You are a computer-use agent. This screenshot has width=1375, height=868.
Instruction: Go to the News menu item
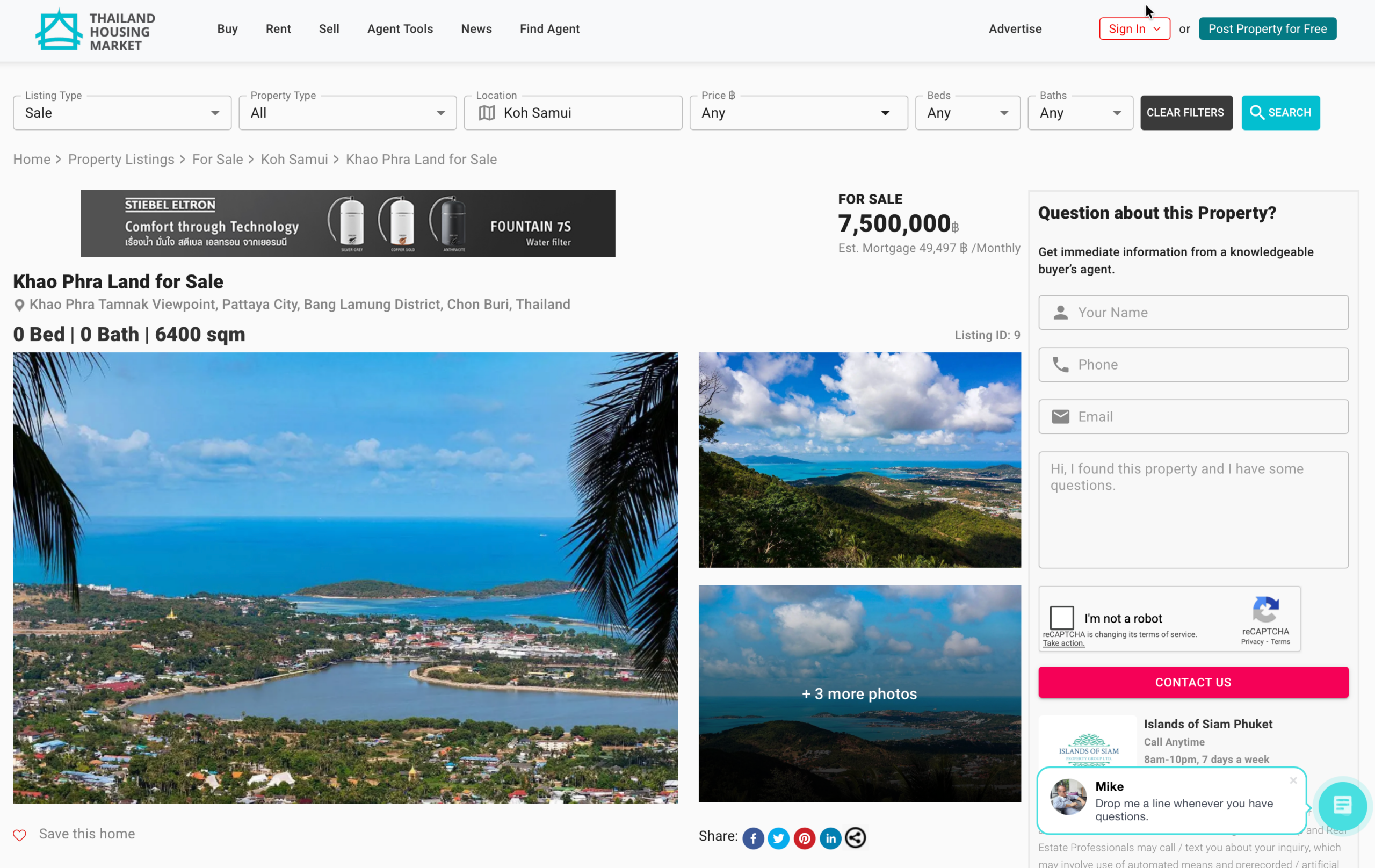pyautogui.click(x=476, y=29)
